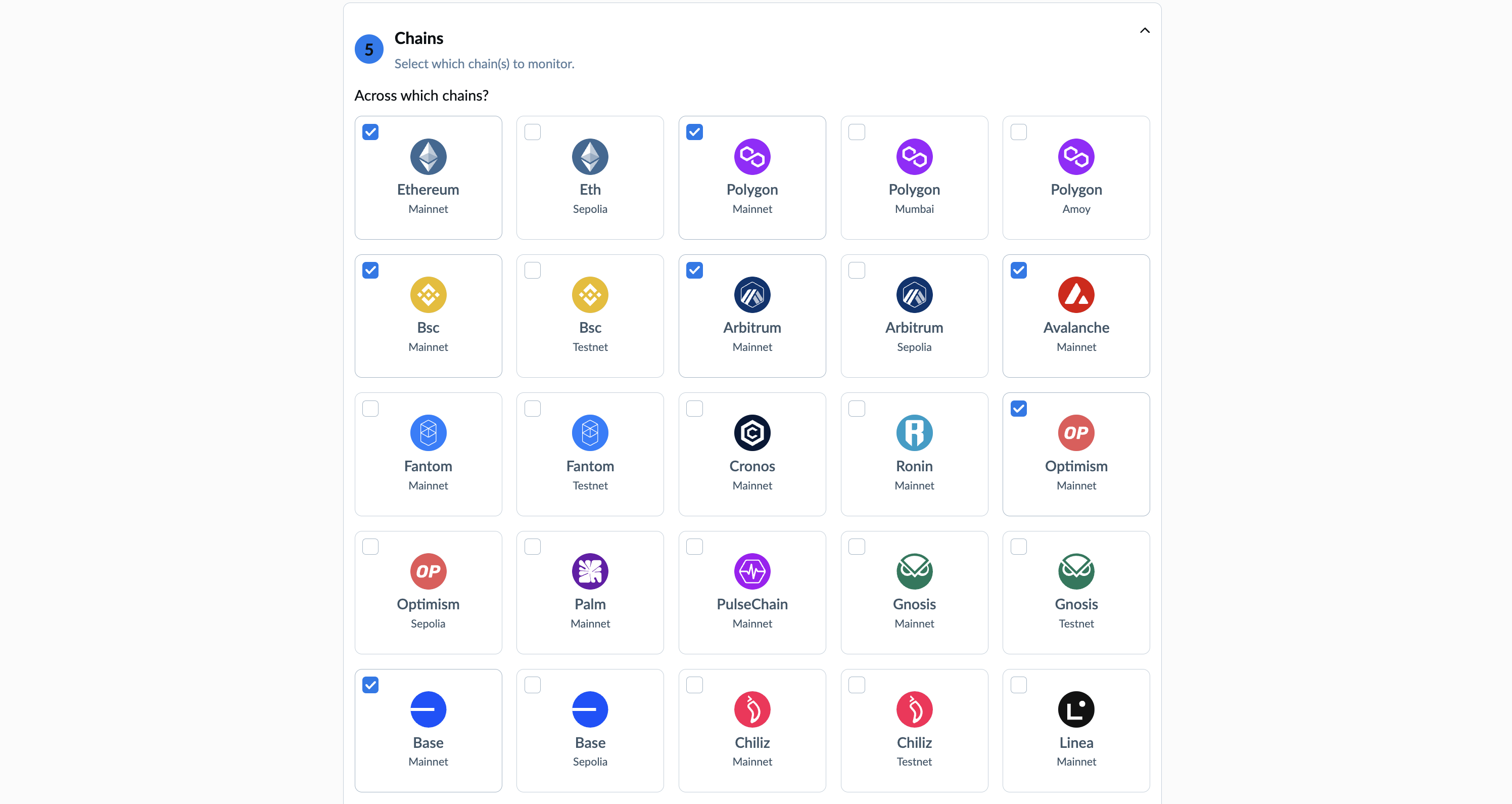The image size is (1512, 804).
Task: Uncheck the Base Mainnet checkbox
Action: [370, 685]
